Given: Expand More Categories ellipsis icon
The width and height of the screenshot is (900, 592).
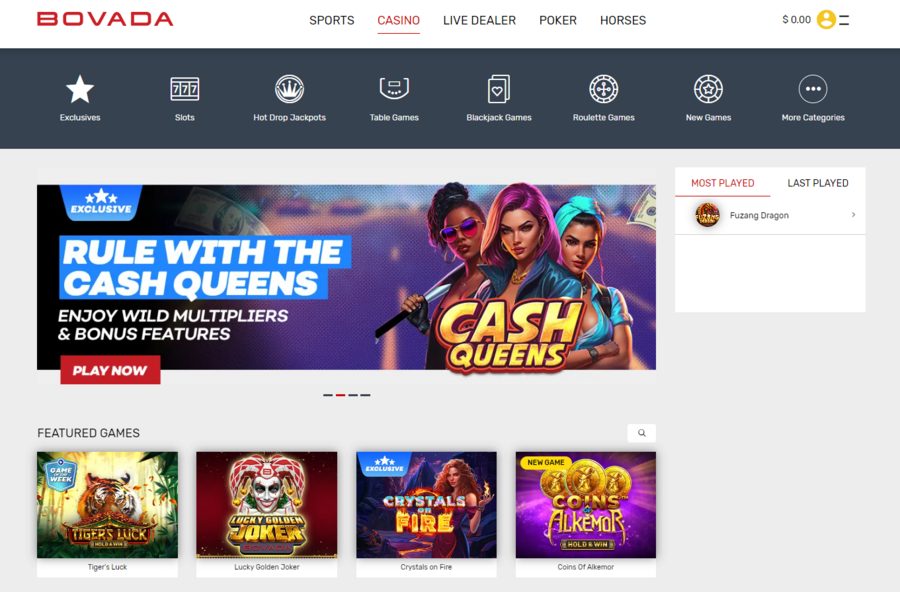Looking at the screenshot, I should [x=813, y=89].
